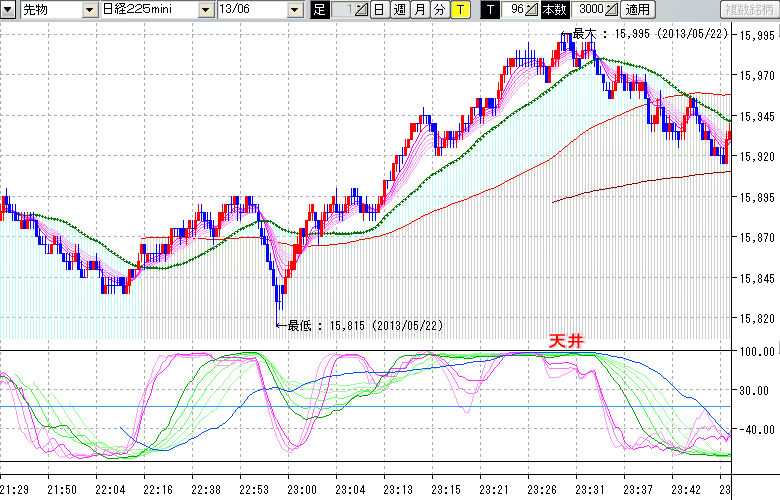Click the red 天井 label on the oscillator
Screen dimensions: 780x500
[x=565, y=341]
